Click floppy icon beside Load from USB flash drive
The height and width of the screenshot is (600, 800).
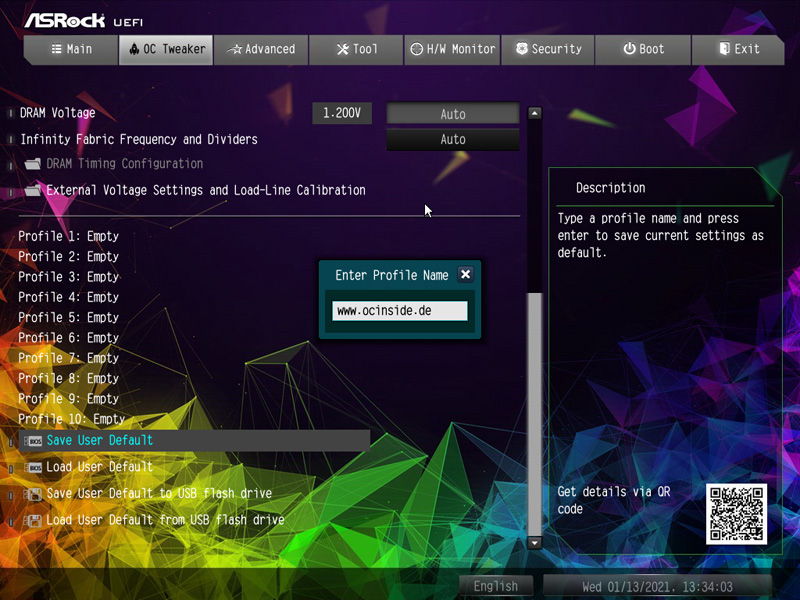pyautogui.click(x=33, y=520)
